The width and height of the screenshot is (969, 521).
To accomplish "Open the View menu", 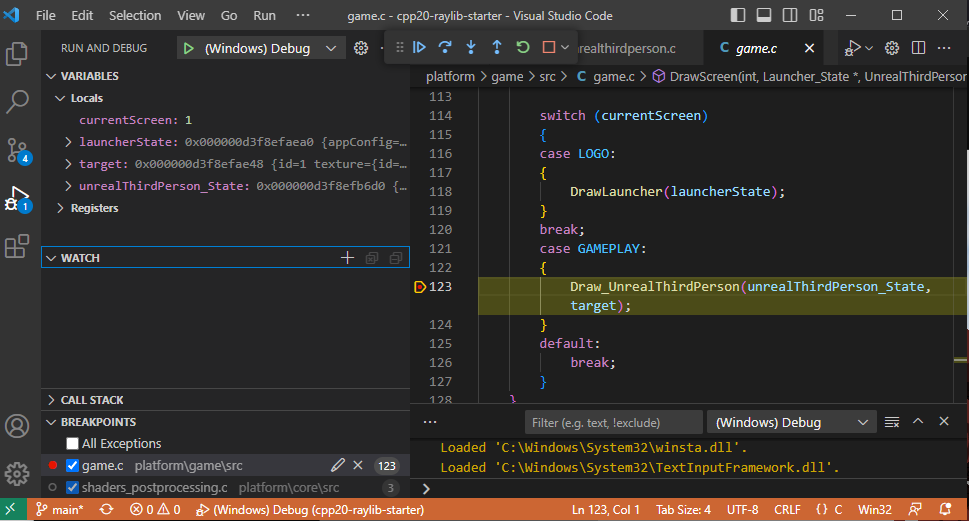I will (191, 15).
